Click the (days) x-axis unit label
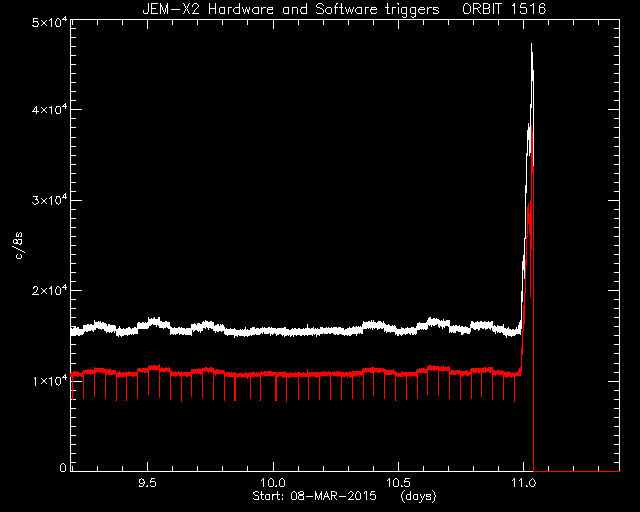This screenshot has height=512, width=640. point(418,496)
